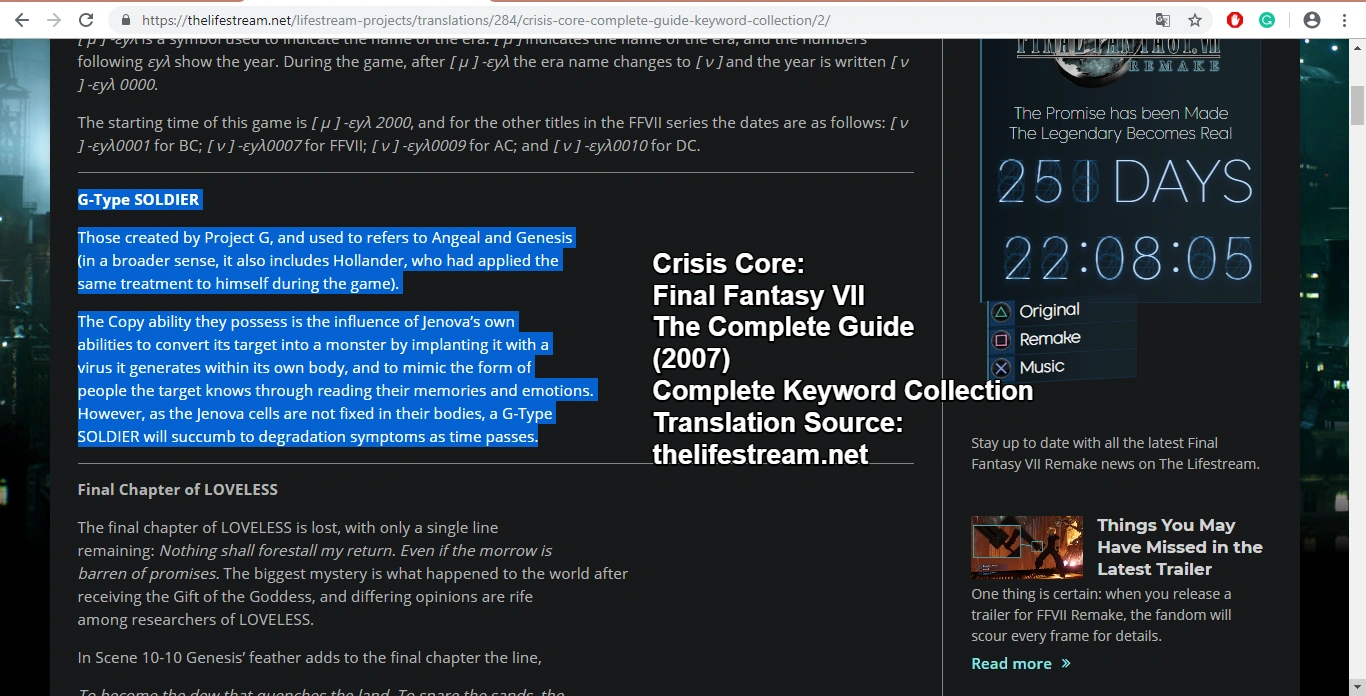The width and height of the screenshot is (1366, 696).
Task: Open the green Grammarly extension icon
Action: (x=1267, y=20)
